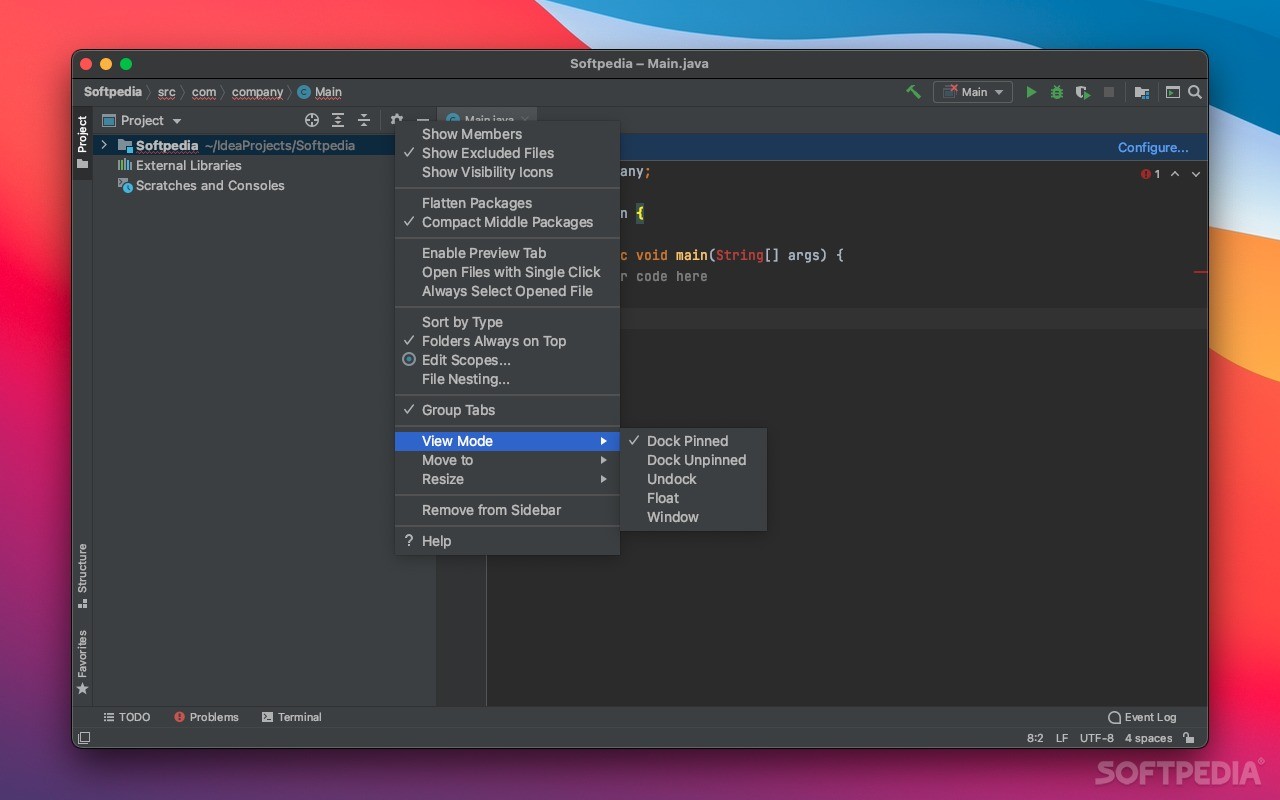Image resolution: width=1280 pixels, height=800 pixels.
Task: Open the Problems tool window
Action: pos(206,717)
